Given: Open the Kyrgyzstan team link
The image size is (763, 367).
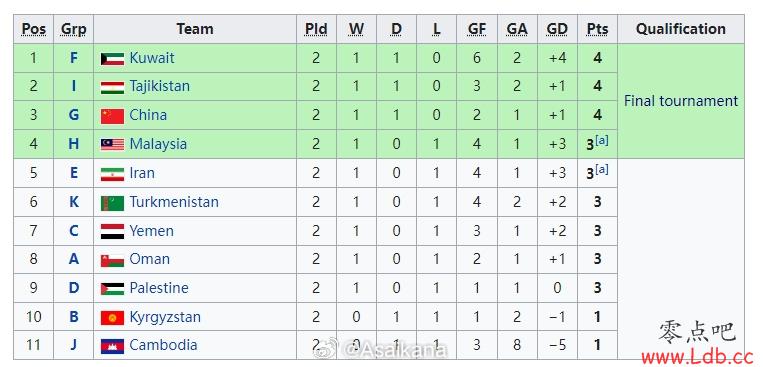Looking at the screenshot, I should [165, 317].
